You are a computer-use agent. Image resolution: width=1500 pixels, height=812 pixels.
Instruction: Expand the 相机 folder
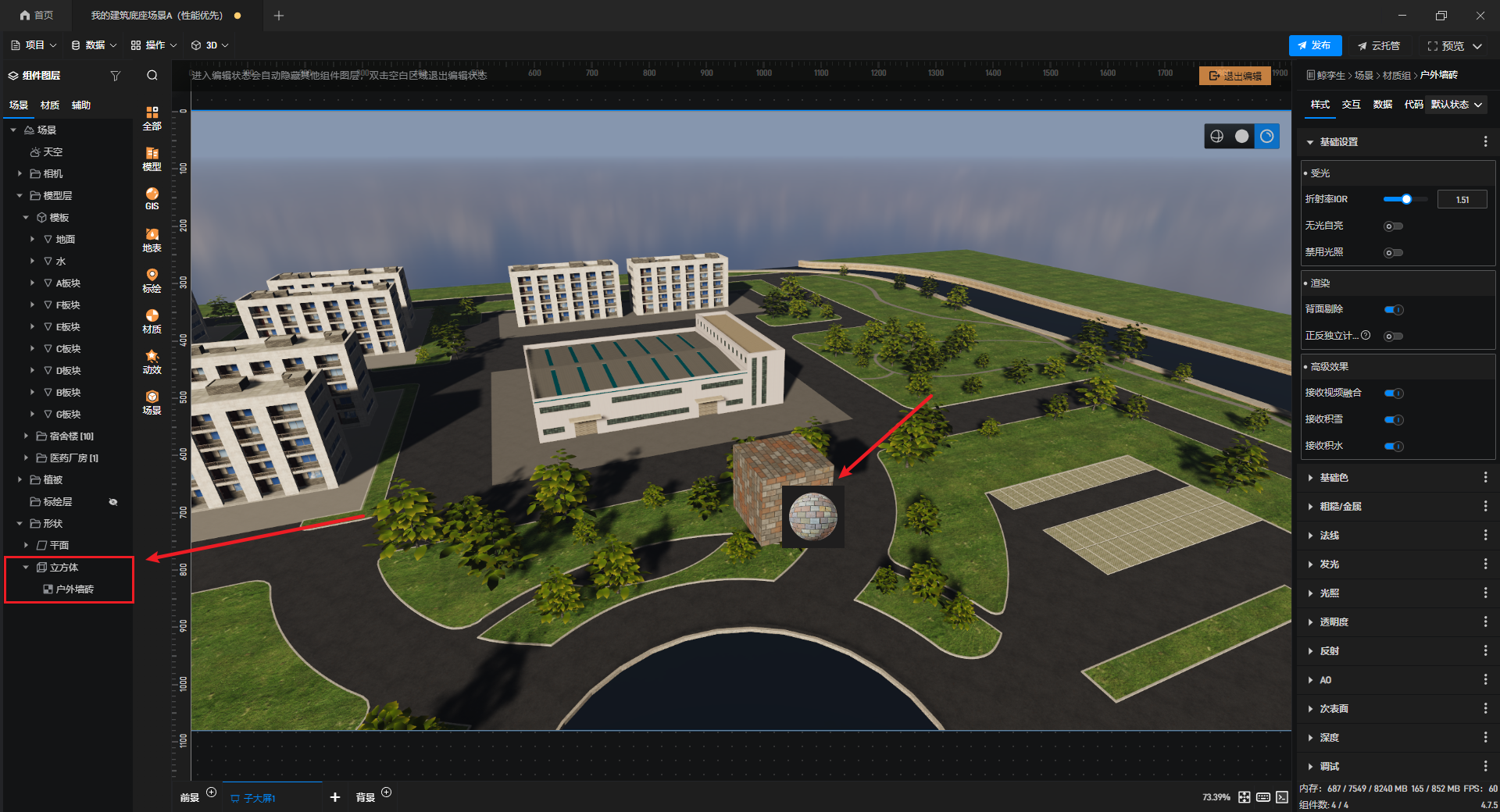click(20, 173)
